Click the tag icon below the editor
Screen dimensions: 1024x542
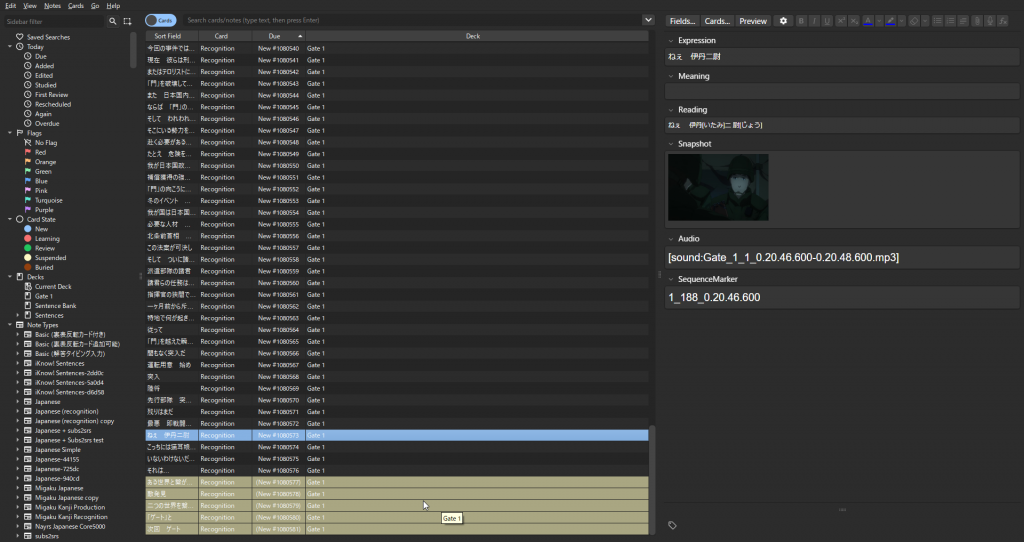pos(673,525)
